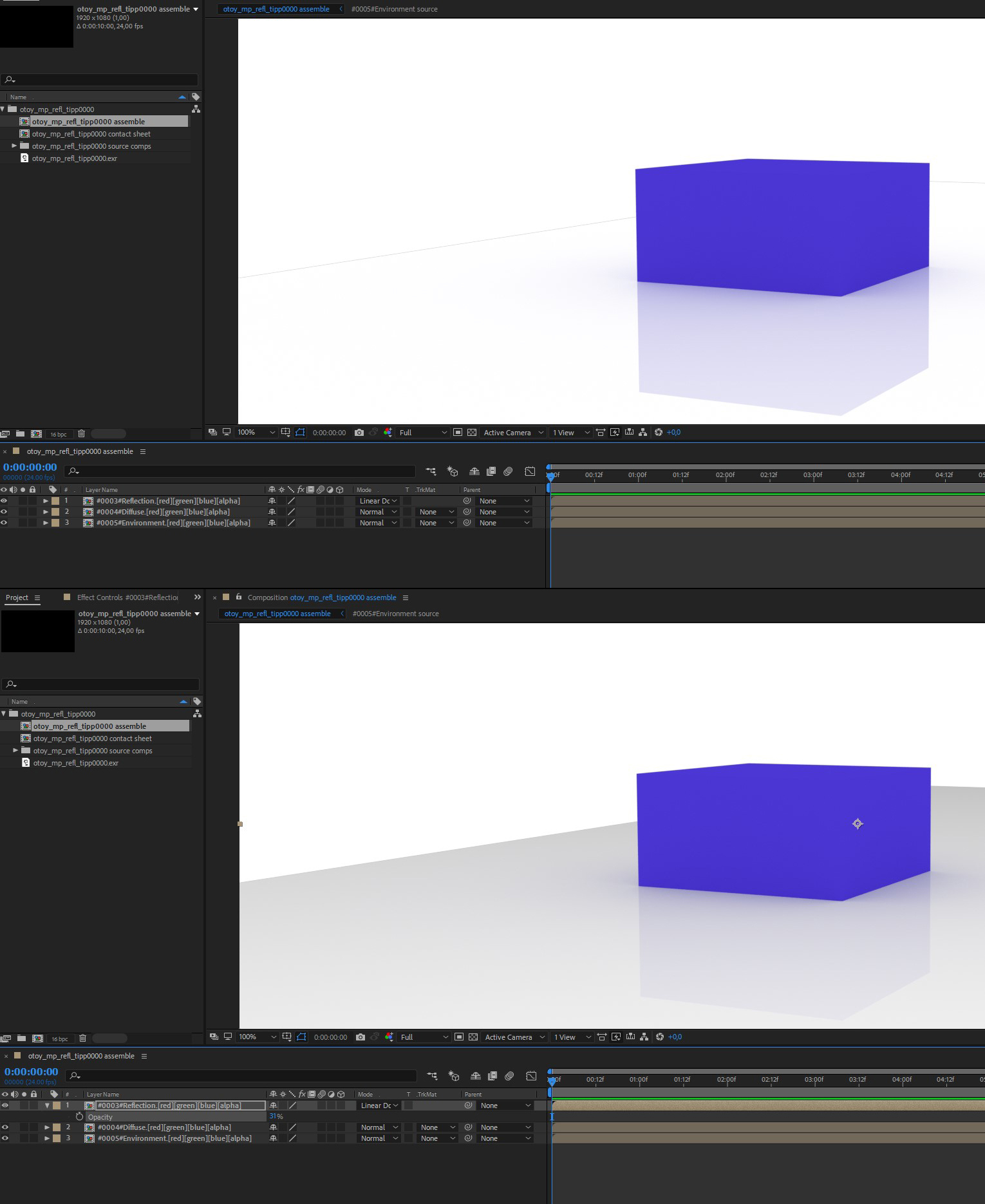Toggle the viewer lock on the Composition tab
985x1204 pixels.
tap(238, 597)
